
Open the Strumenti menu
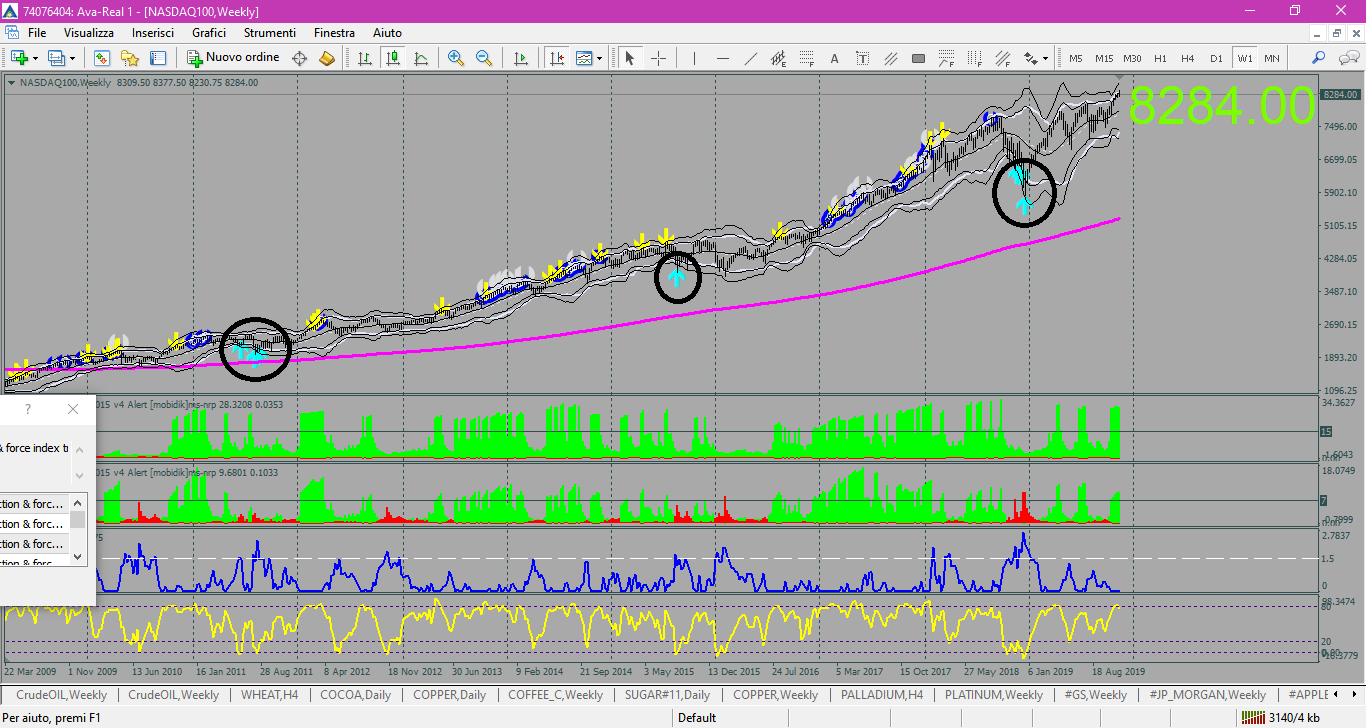point(269,33)
